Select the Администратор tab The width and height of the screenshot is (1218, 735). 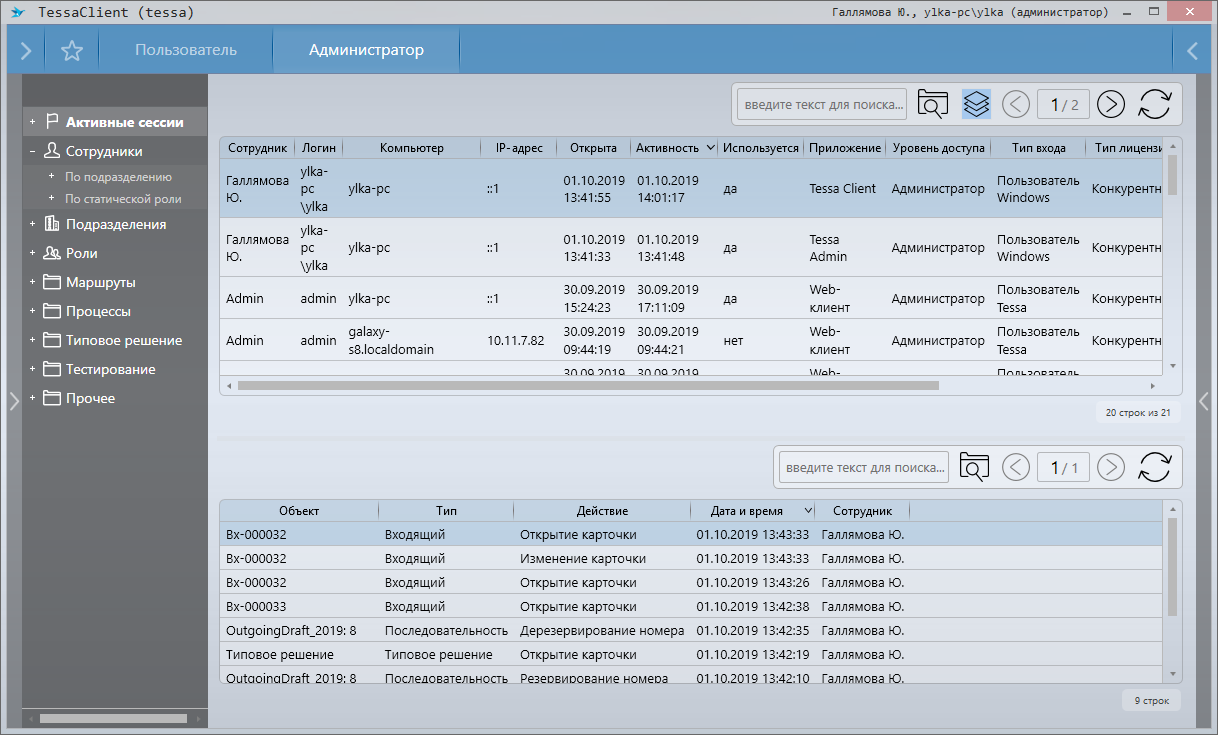point(366,50)
